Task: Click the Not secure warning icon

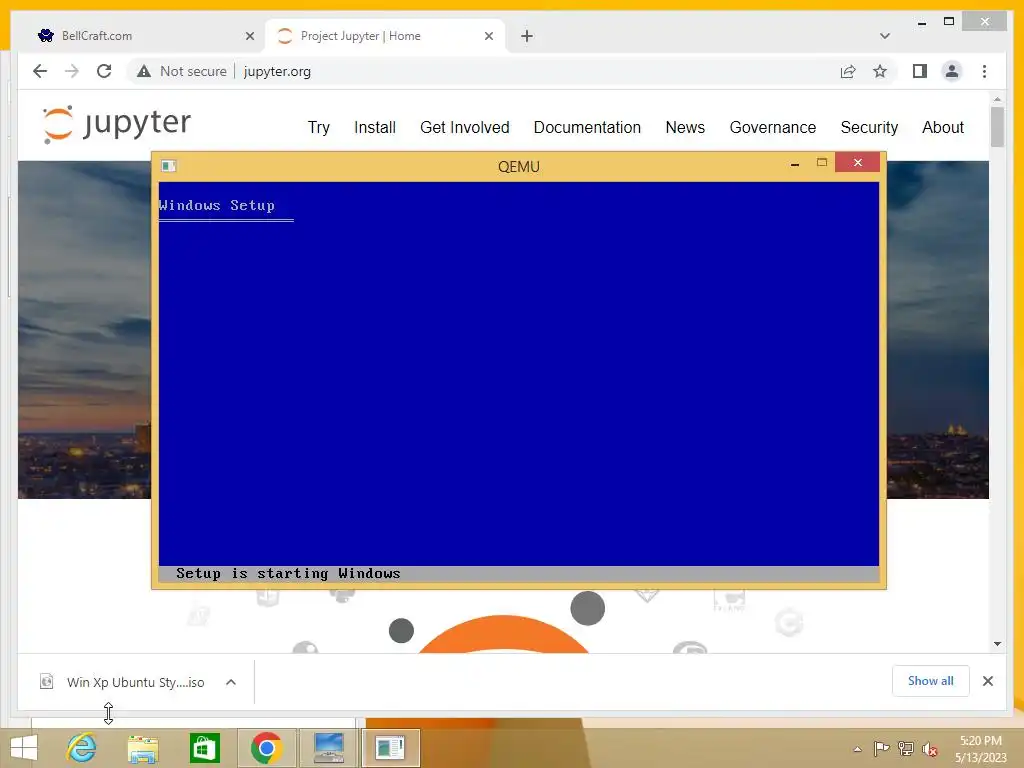Action: 144,71
